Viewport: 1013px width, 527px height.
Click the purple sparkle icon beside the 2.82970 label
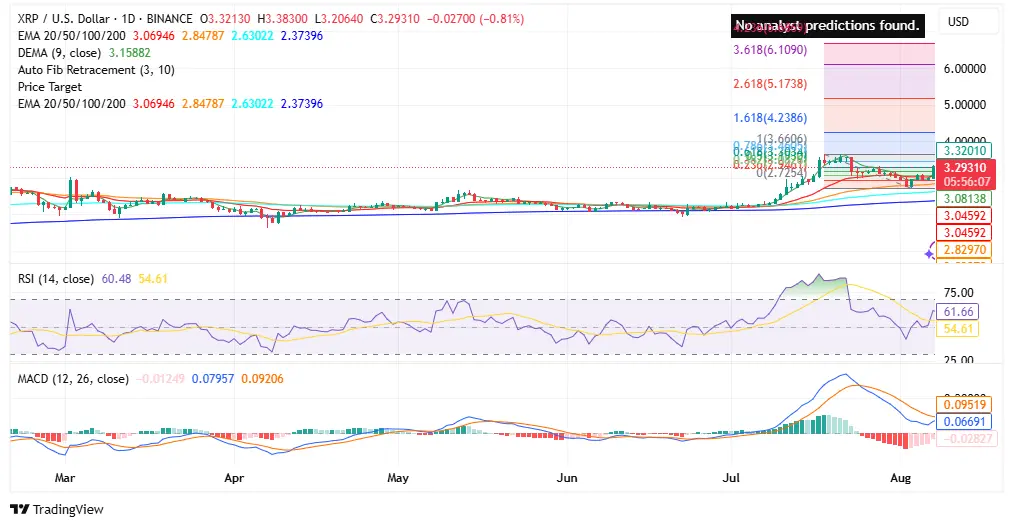(930, 253)
